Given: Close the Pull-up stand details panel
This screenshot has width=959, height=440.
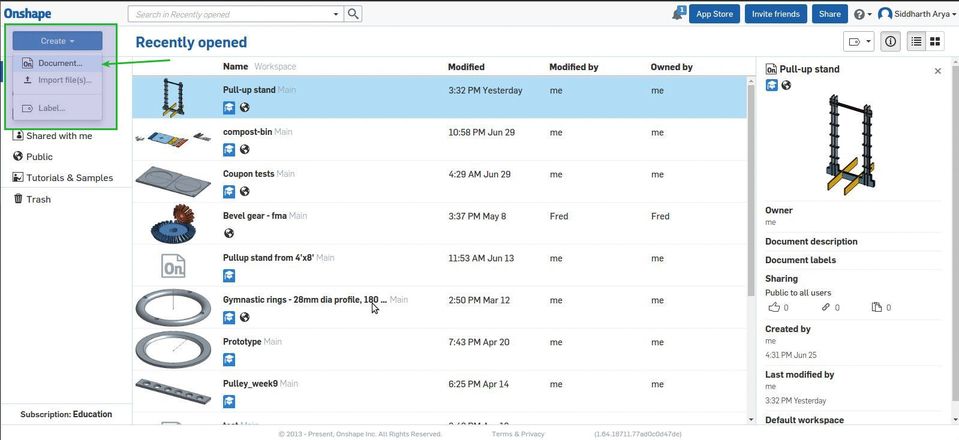Looking at the screenshot, I should pos(938,71).
